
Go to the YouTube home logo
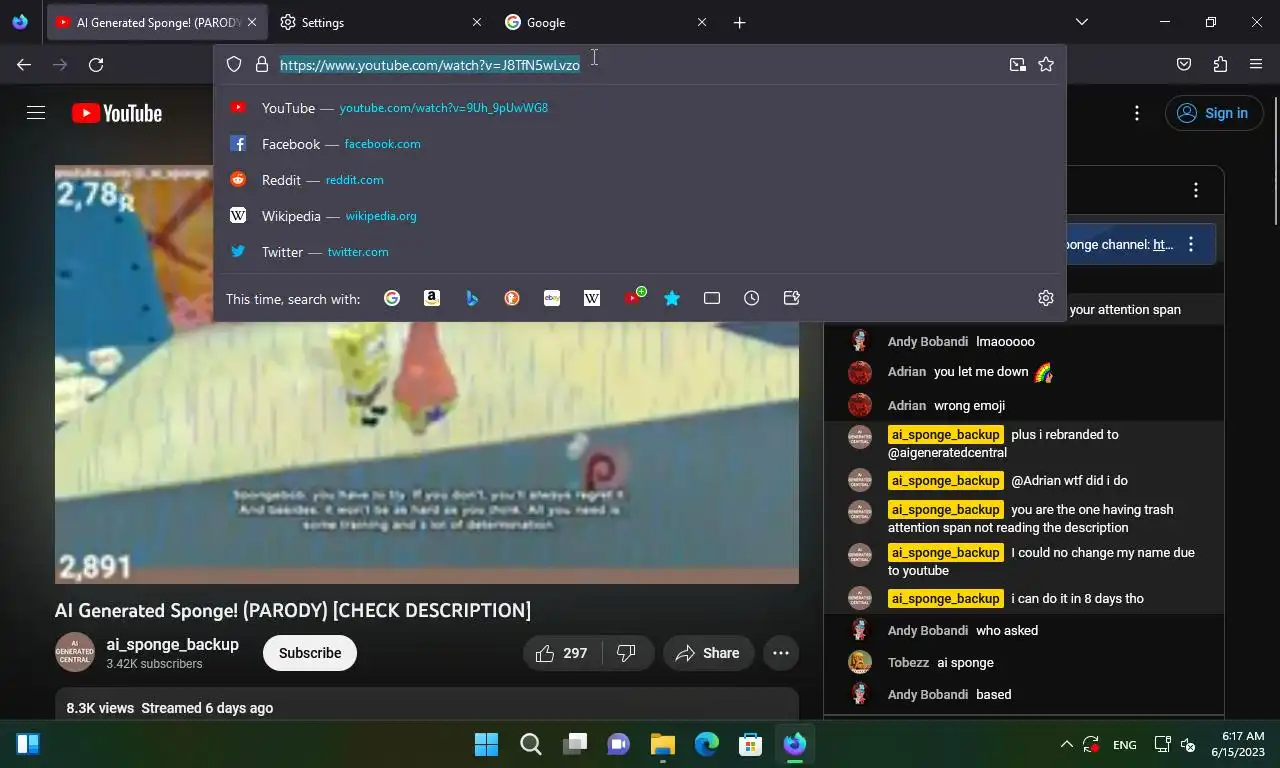(117, 113)
